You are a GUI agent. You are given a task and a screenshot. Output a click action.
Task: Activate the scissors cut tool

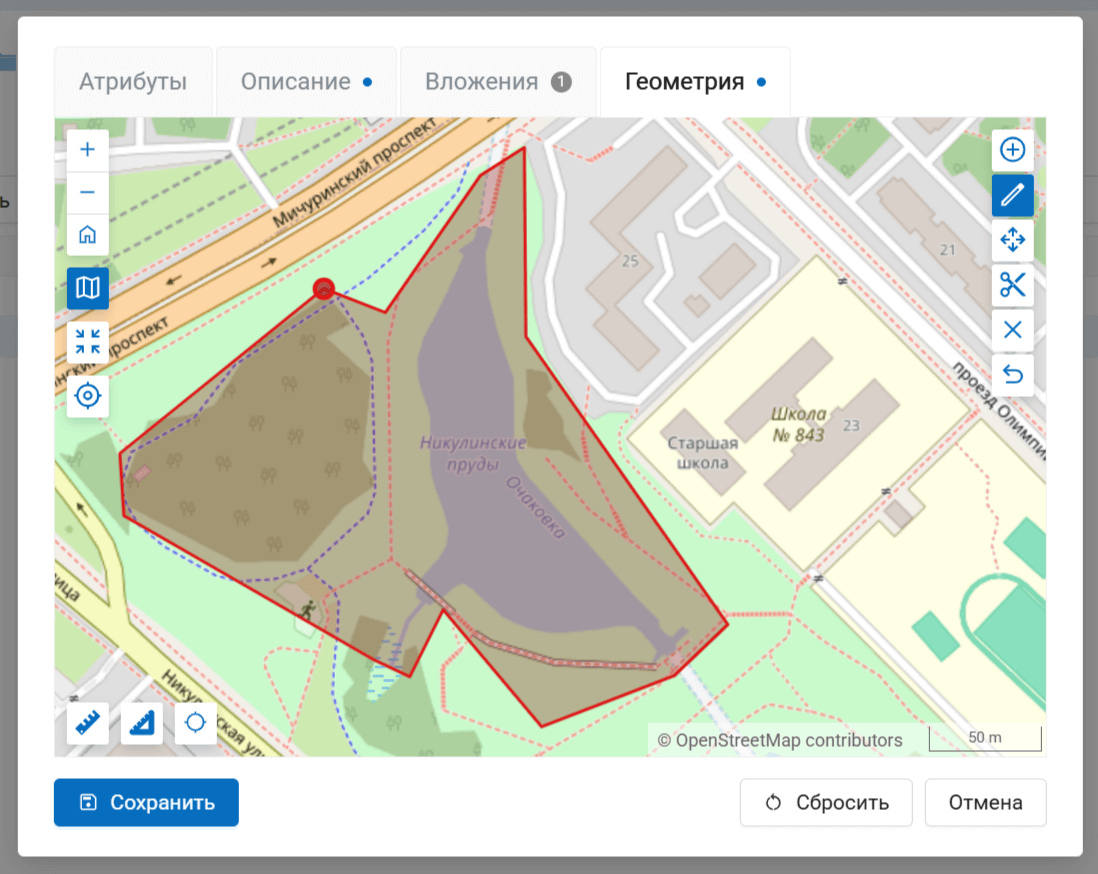1013,285
